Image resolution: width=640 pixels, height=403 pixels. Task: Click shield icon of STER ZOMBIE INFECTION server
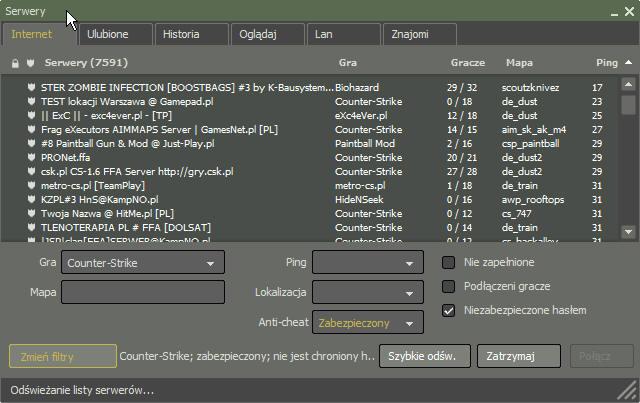pyautogui.click(x=31, y=87)
